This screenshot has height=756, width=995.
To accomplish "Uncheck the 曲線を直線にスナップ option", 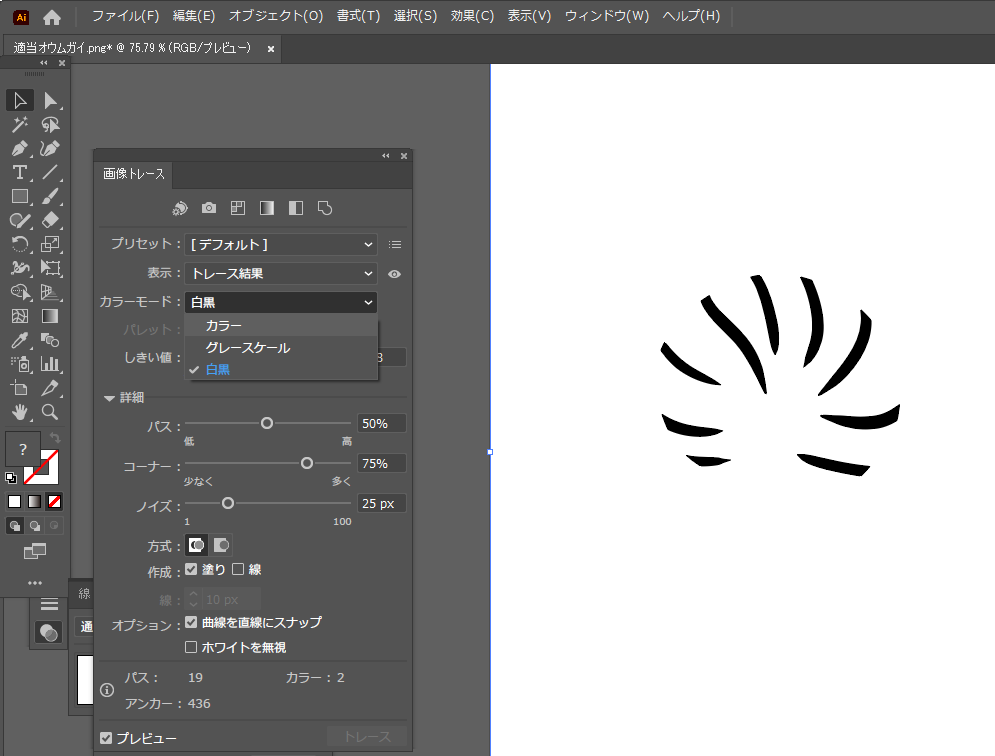I will pyautogui.click(x=192, y=622).
